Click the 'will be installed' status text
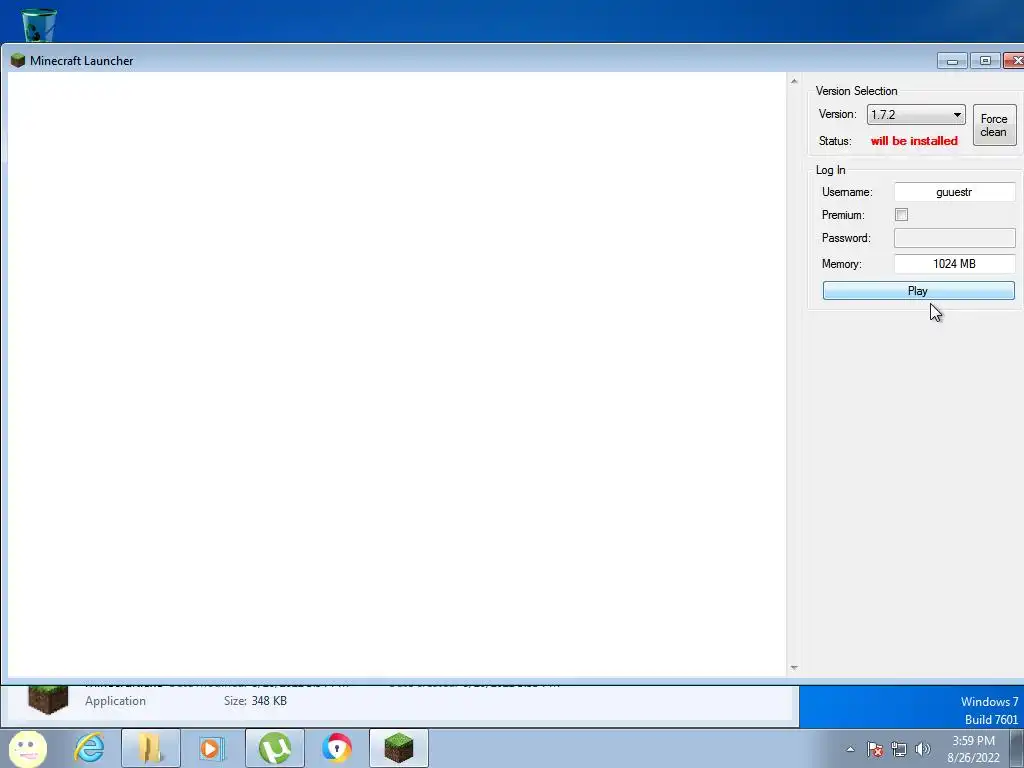 (x=914, y=140)
